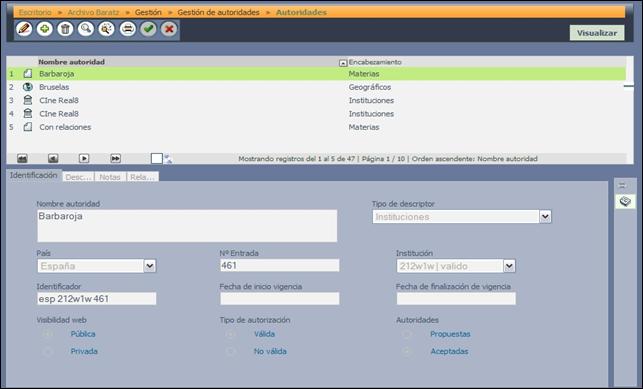The image size is (643, 389).
Task: Print using the printer icon
Action: (128, 29)
